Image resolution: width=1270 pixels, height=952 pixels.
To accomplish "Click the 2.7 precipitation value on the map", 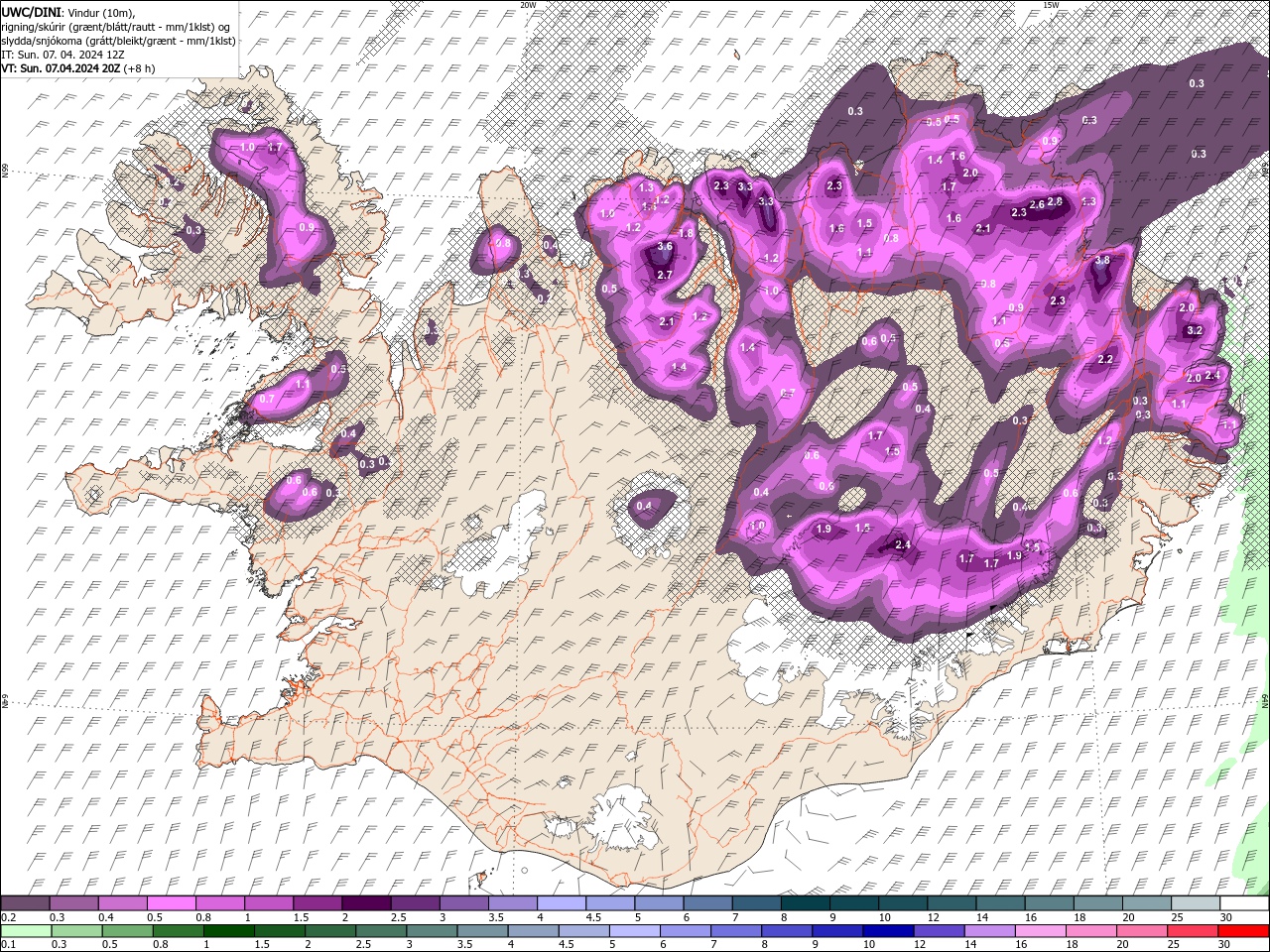I will point(665,275).
